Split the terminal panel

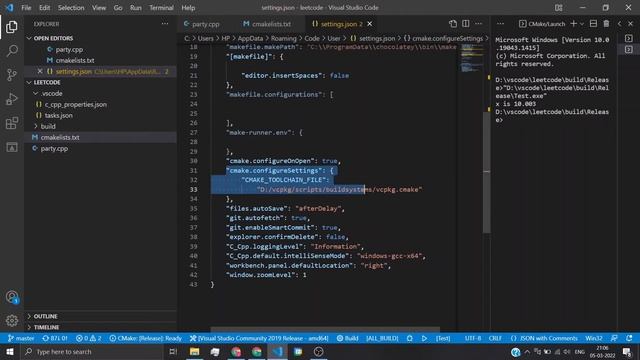(593, 24)
